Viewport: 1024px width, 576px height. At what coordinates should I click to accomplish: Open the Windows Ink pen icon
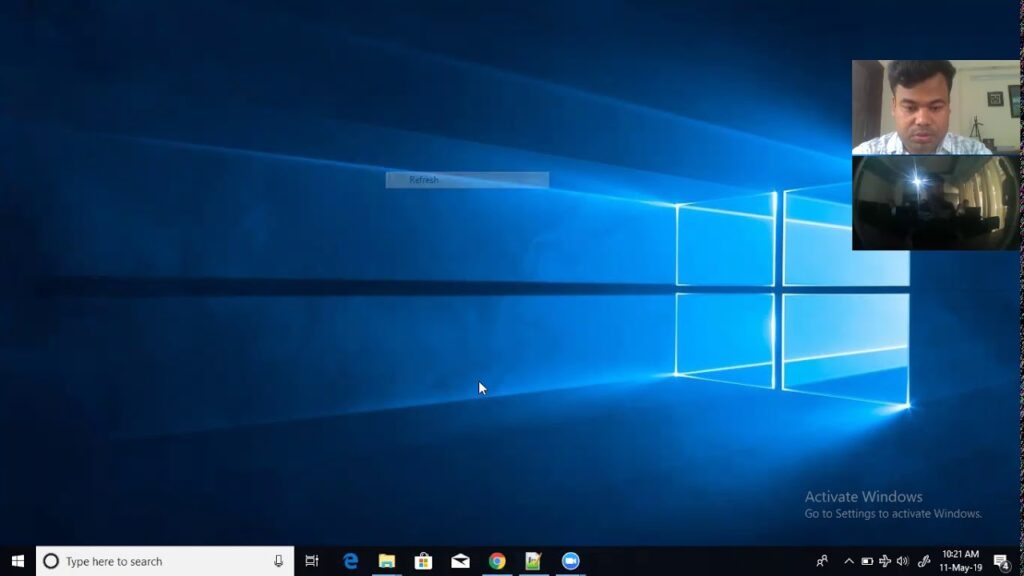924,561
